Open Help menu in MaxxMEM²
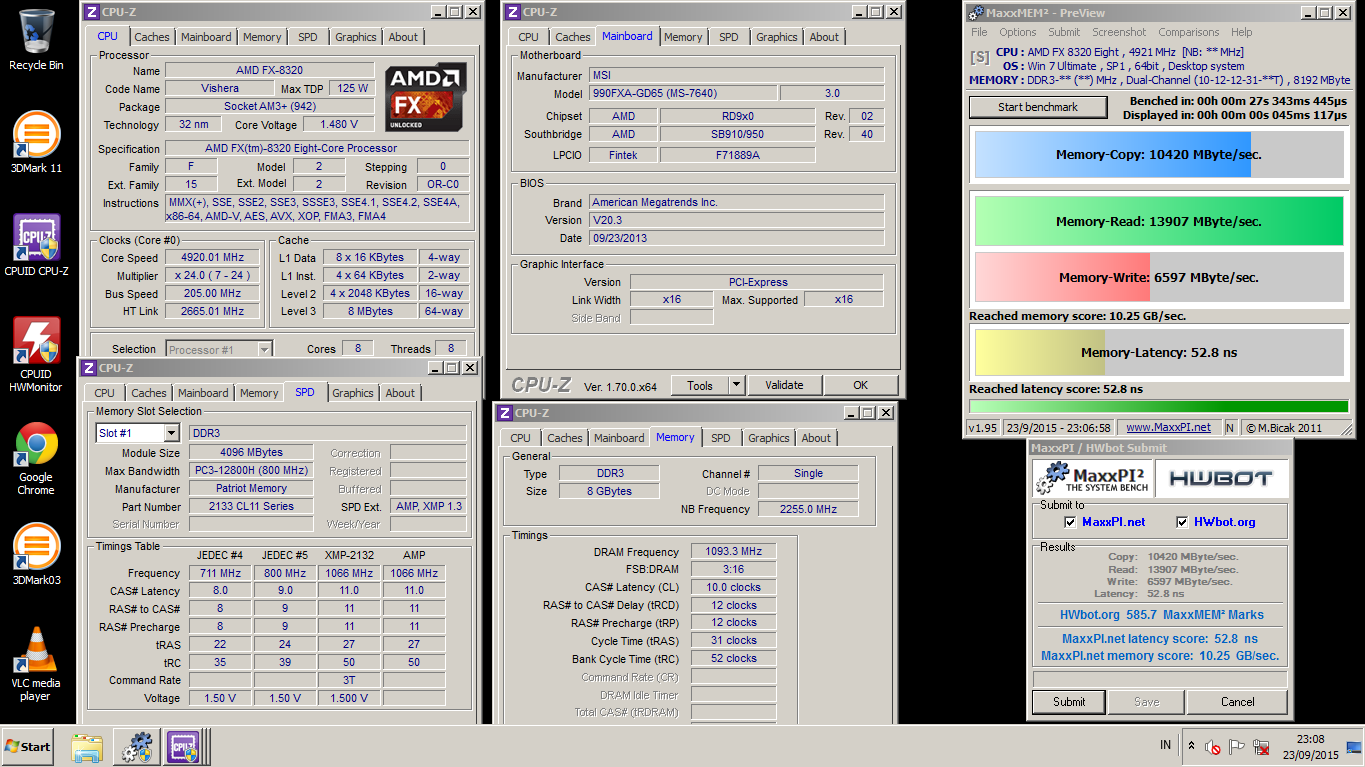1365x767 pixels. (1242, 32)
